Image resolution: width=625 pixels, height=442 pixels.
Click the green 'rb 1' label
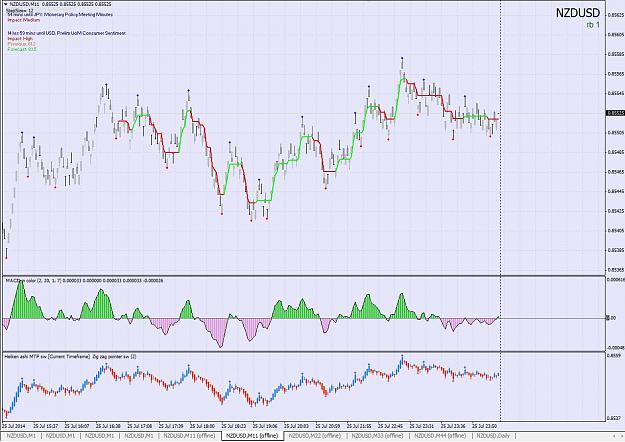coord(593,25)
